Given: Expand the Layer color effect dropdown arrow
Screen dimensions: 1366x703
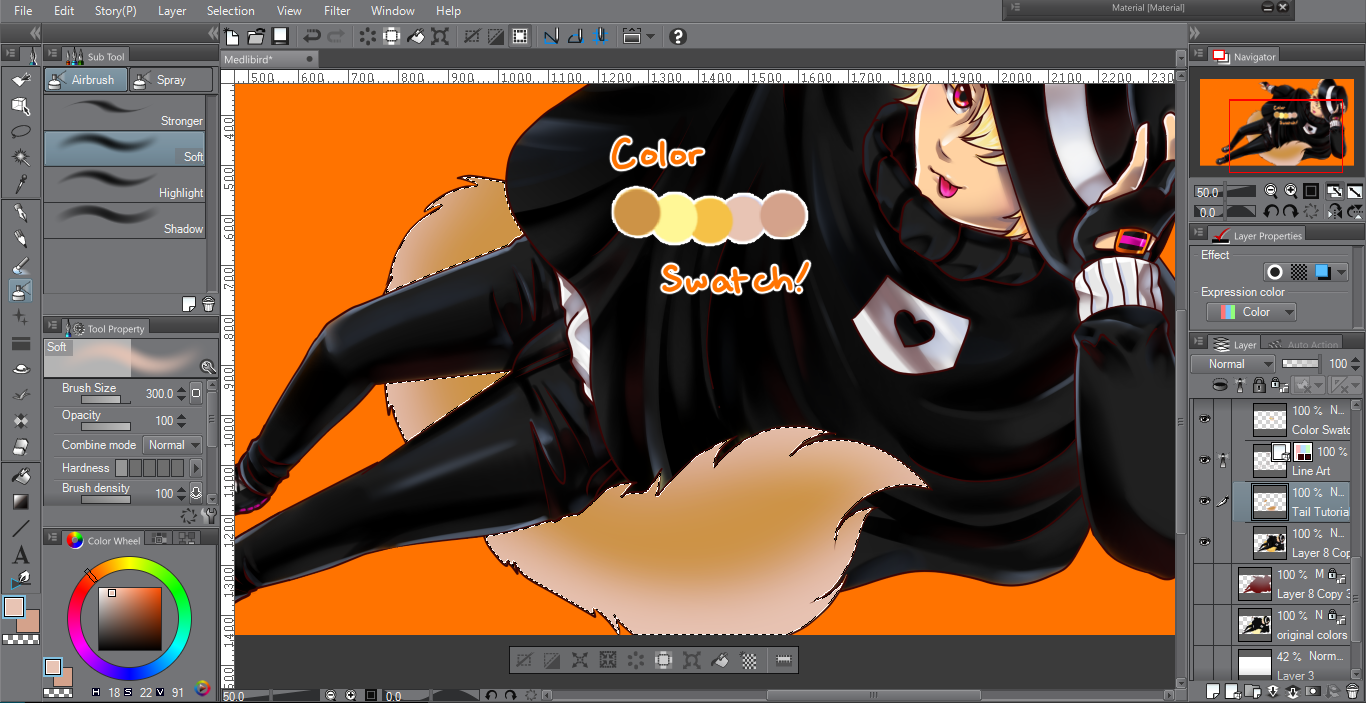Looking at the screenshot, I should pyautogui.click(x=1341, y=272).
